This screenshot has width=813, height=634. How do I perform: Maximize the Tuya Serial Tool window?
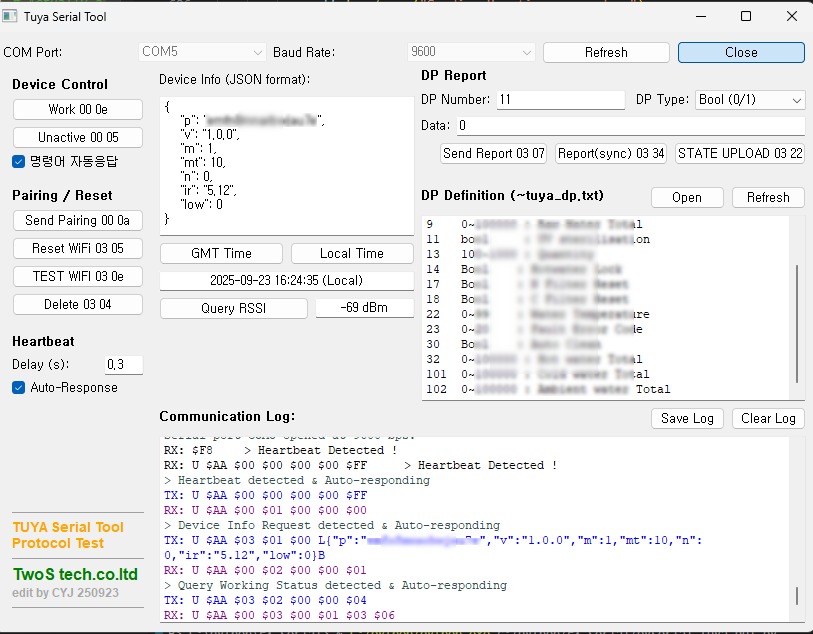coord(746,16)
